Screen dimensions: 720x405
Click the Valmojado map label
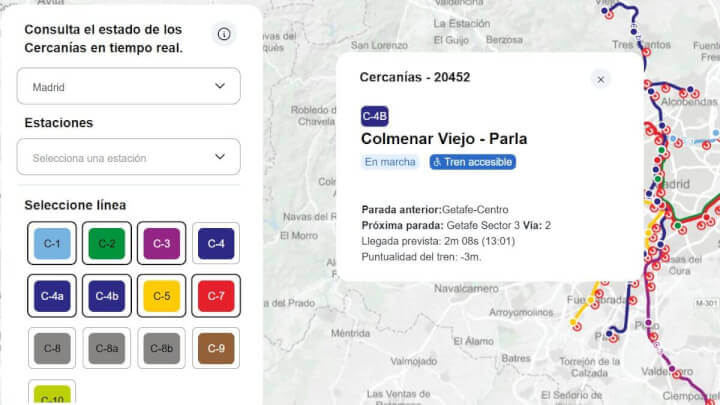[x=413, y=361]
